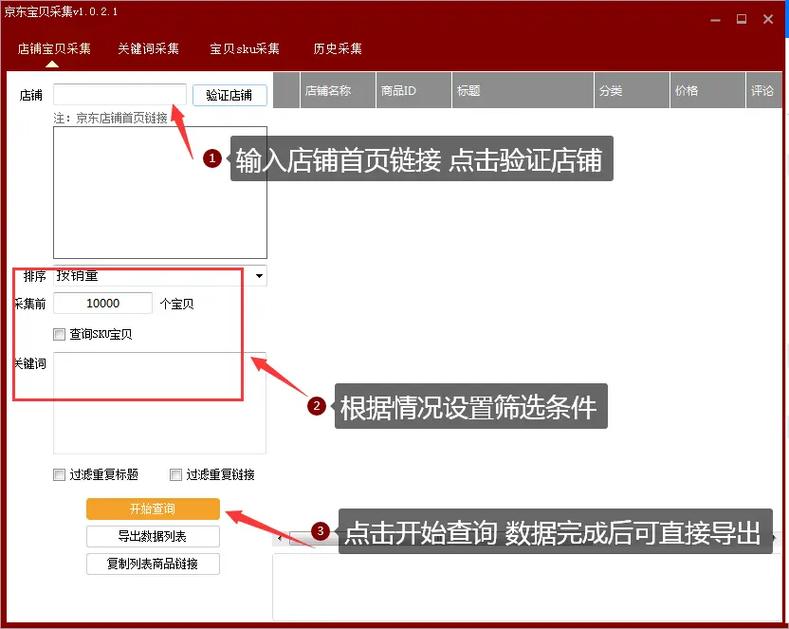This screenshot has width=789, height=629.
Task: Minimize the 京东宝贝采集 window
Action: pos(716,20)
